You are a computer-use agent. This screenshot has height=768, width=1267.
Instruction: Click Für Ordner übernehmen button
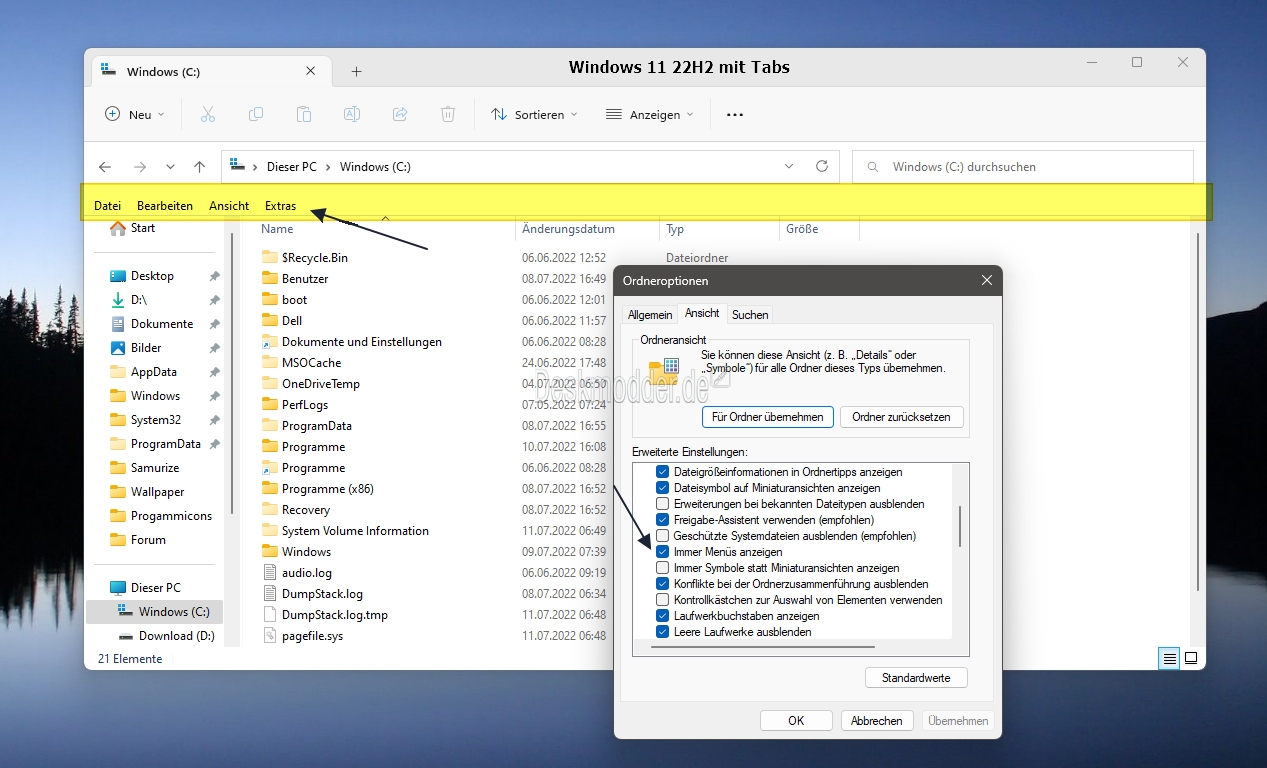(768, 417)
